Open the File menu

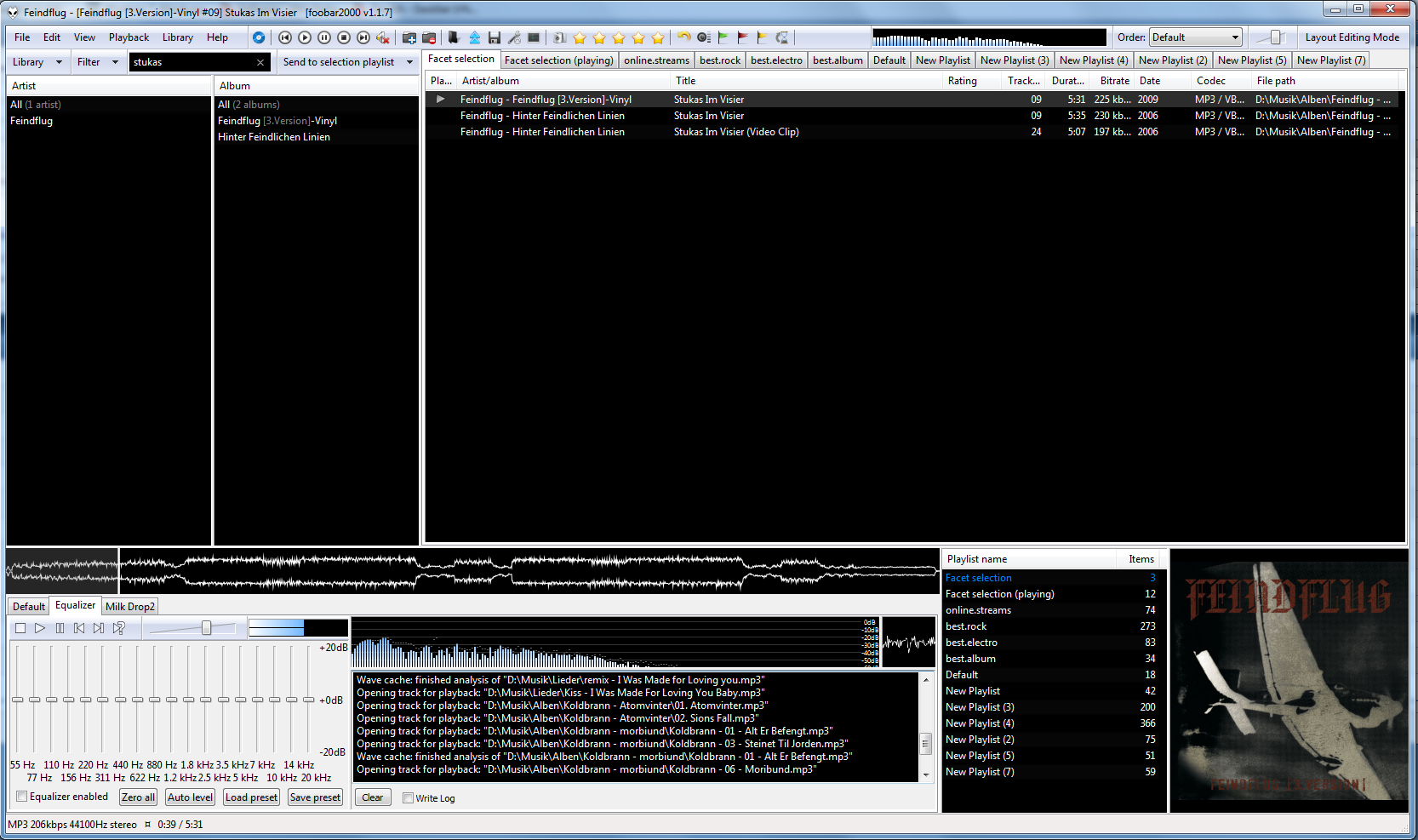pos(22,37)
